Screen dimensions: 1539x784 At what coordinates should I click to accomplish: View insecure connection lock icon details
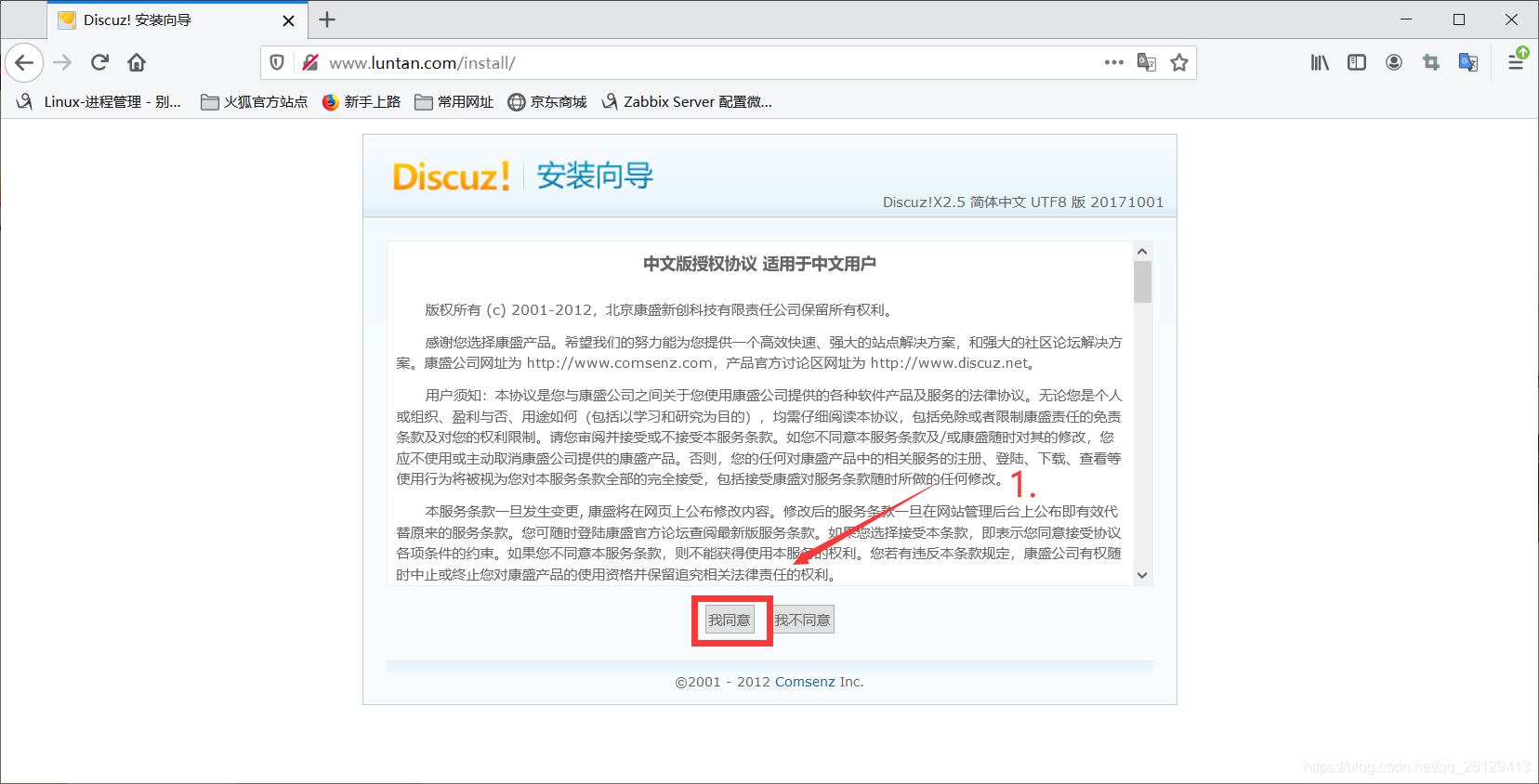[310, 62]
